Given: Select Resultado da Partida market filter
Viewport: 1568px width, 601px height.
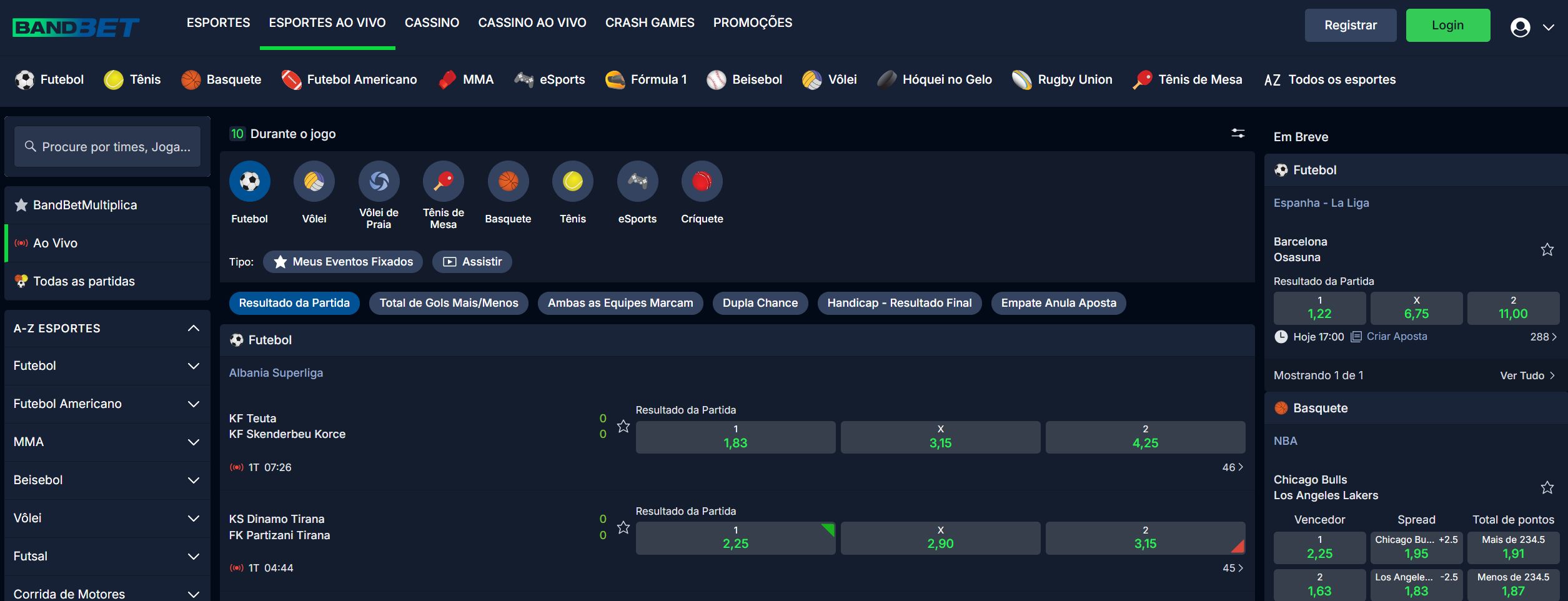Looking at the screenshot, I should click(x=294, y=303).
